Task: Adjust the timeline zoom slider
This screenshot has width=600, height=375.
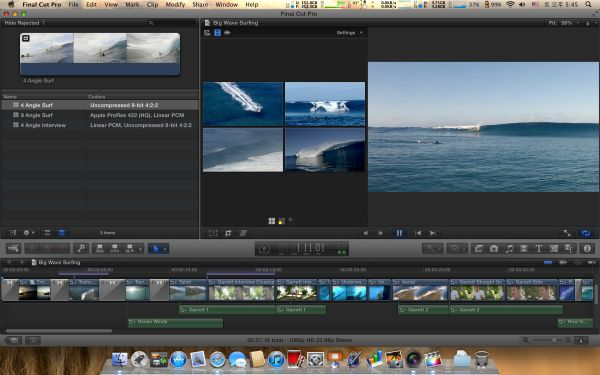Action: tap(548, 340)
